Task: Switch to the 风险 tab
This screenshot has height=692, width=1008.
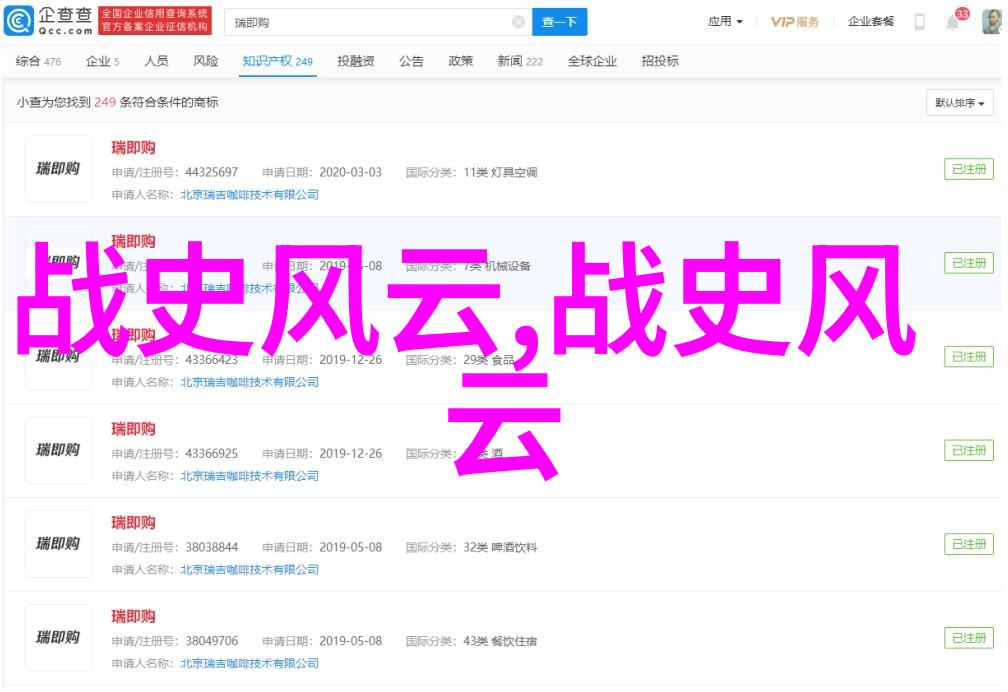Action: pyautogui.click(x=206, y=61)
